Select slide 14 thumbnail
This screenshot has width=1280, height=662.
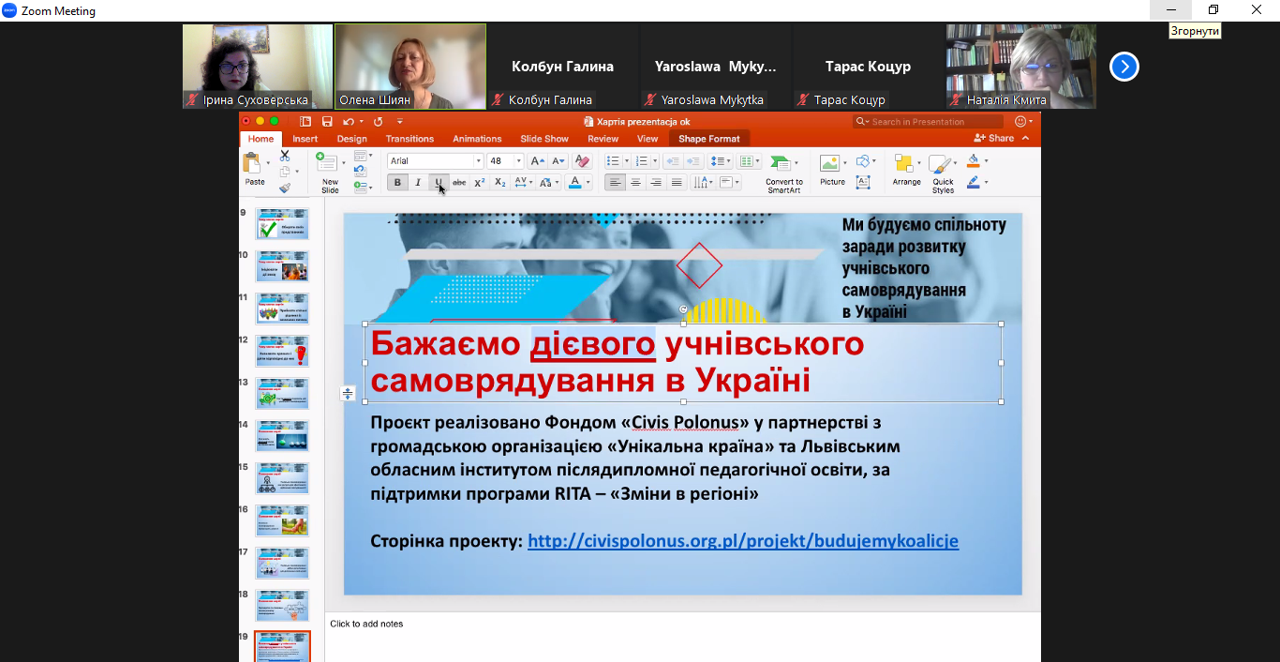[x=282, y=436]
